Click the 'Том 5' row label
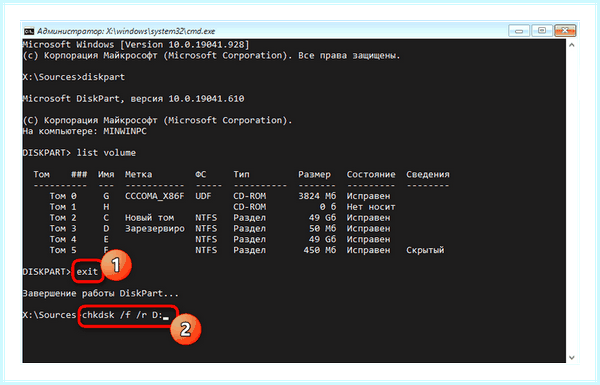Screen dimensions: 600x385 pos(63,250)
